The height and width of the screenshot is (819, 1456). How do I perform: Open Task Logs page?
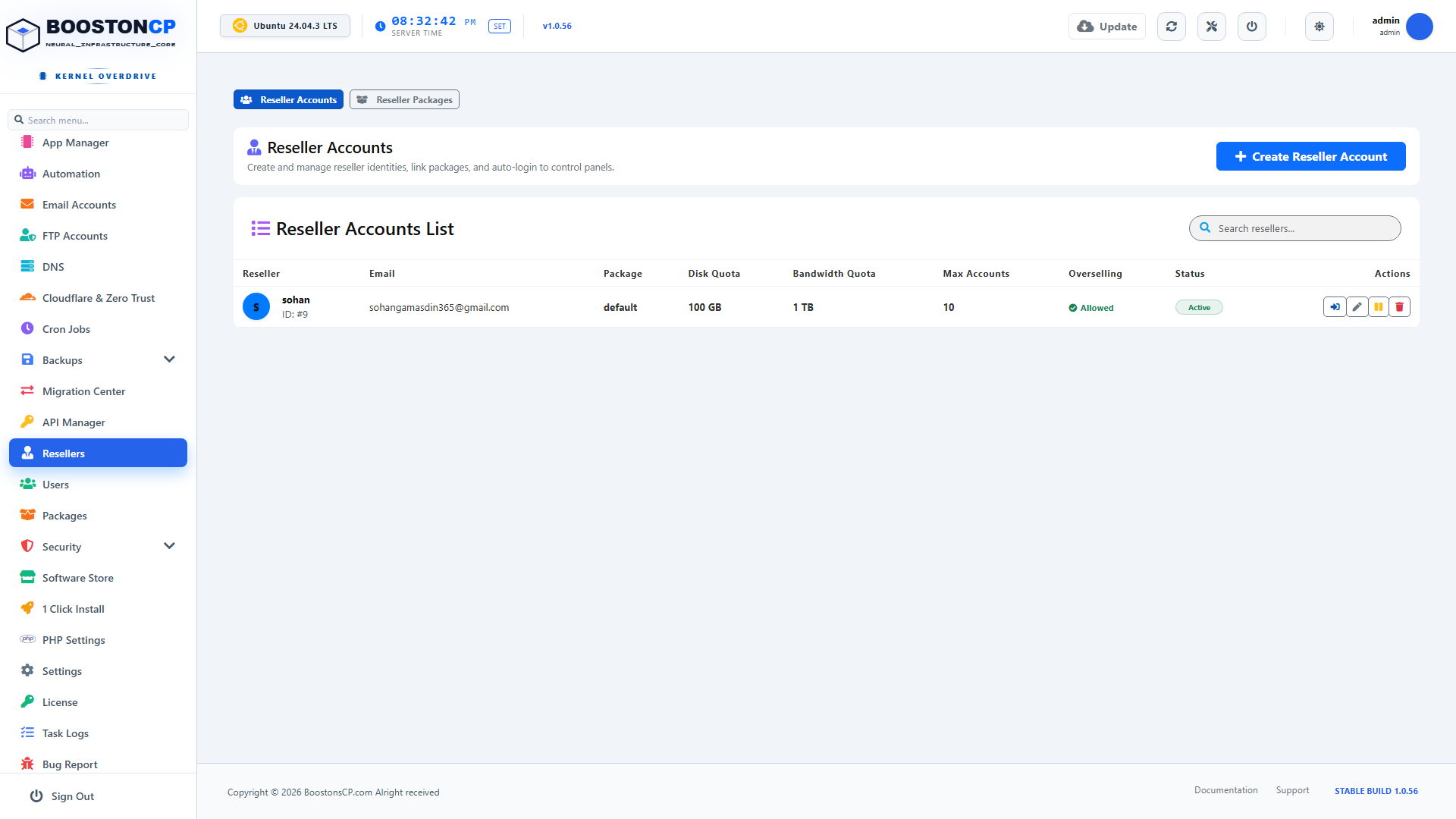tap(98, 733)
